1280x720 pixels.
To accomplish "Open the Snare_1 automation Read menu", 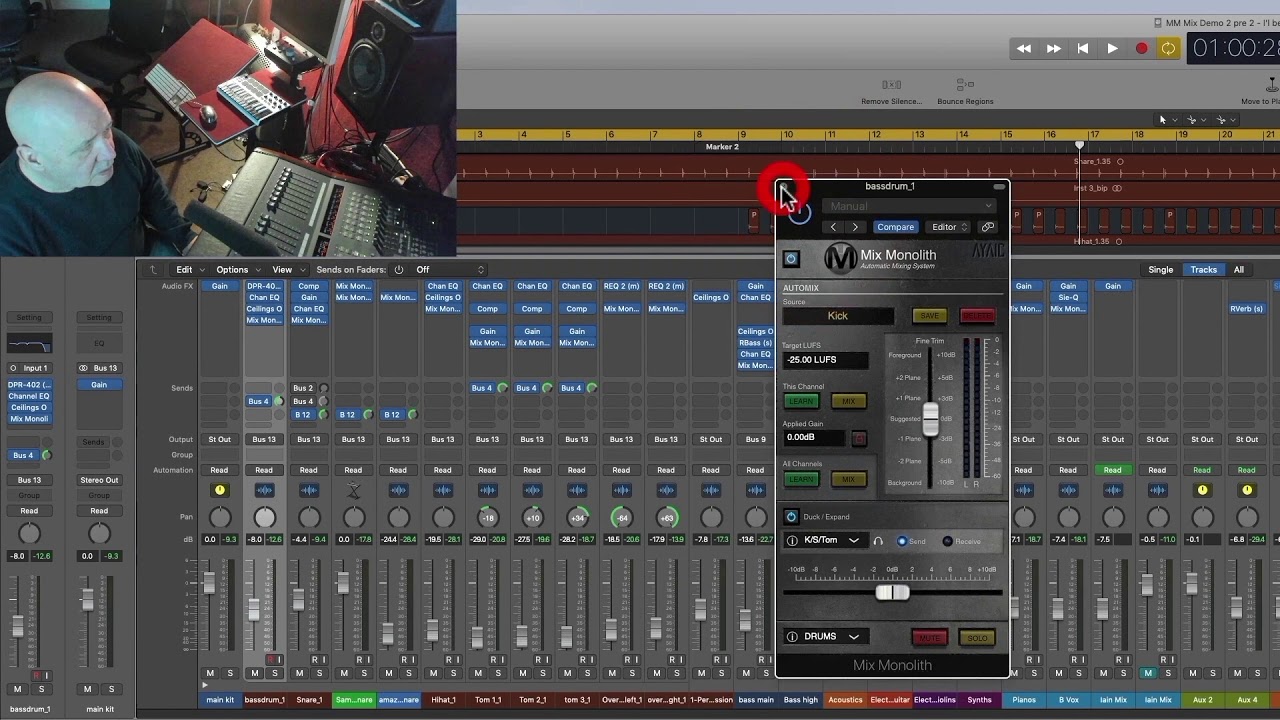I will tap(308, 470).
